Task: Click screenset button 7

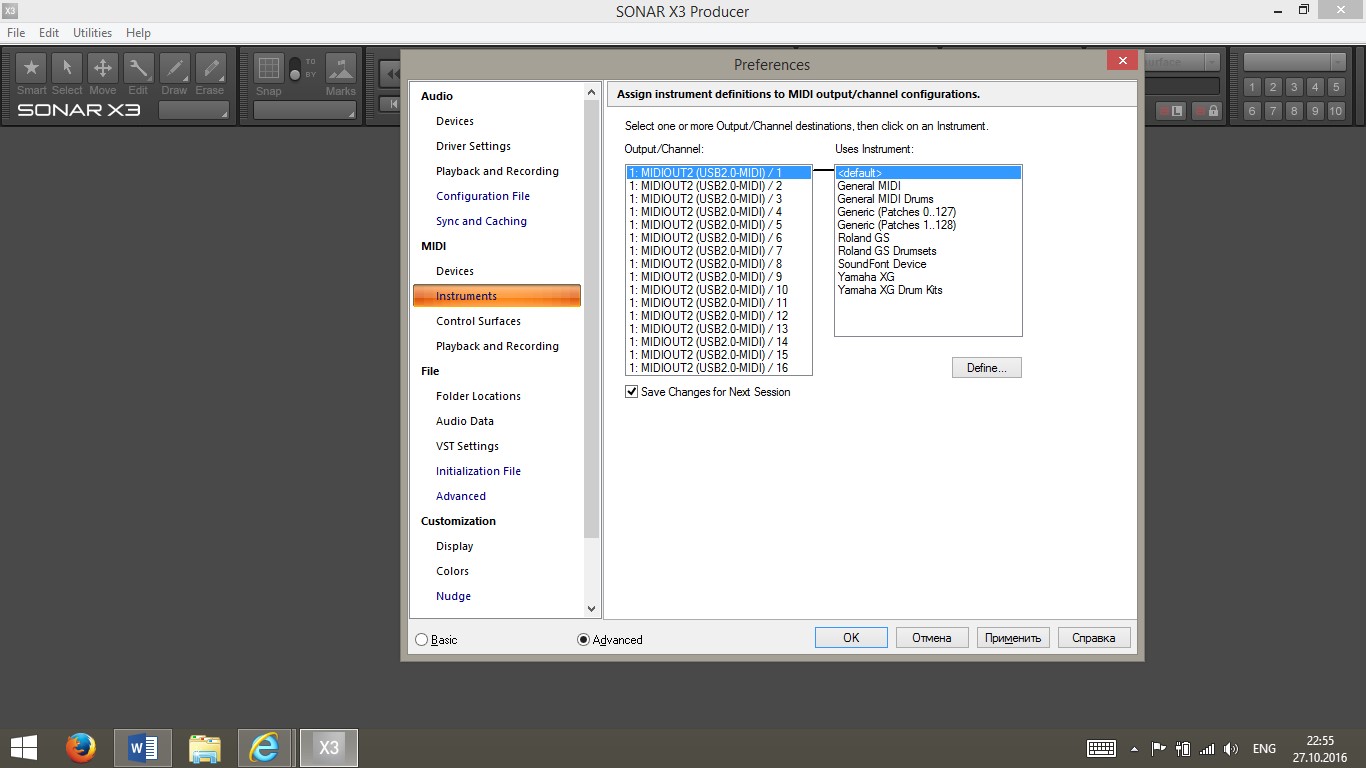Action: pyautogui.click(x=1273, y=111)
